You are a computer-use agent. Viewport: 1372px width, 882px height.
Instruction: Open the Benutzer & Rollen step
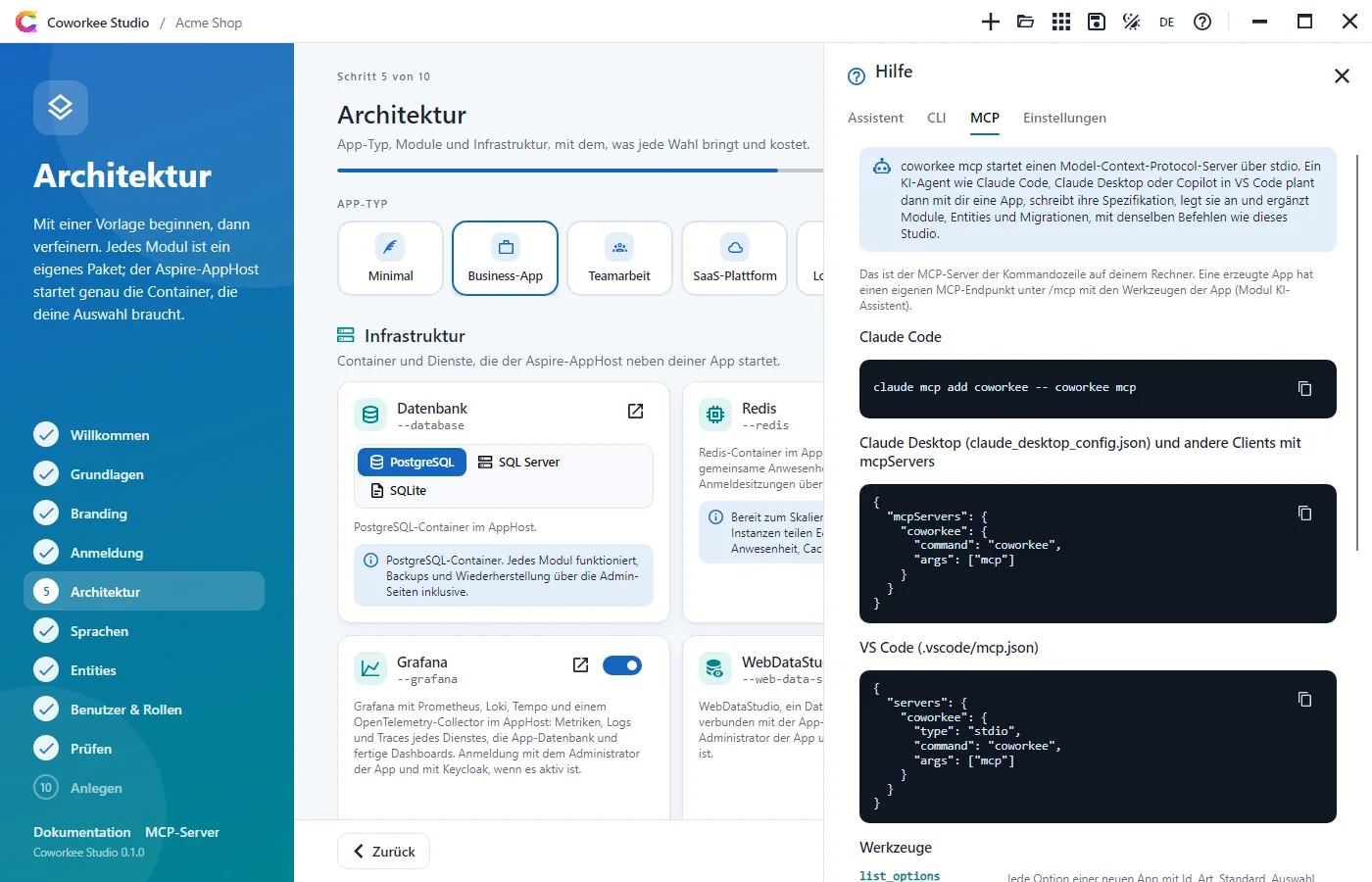tap(144, 710)
